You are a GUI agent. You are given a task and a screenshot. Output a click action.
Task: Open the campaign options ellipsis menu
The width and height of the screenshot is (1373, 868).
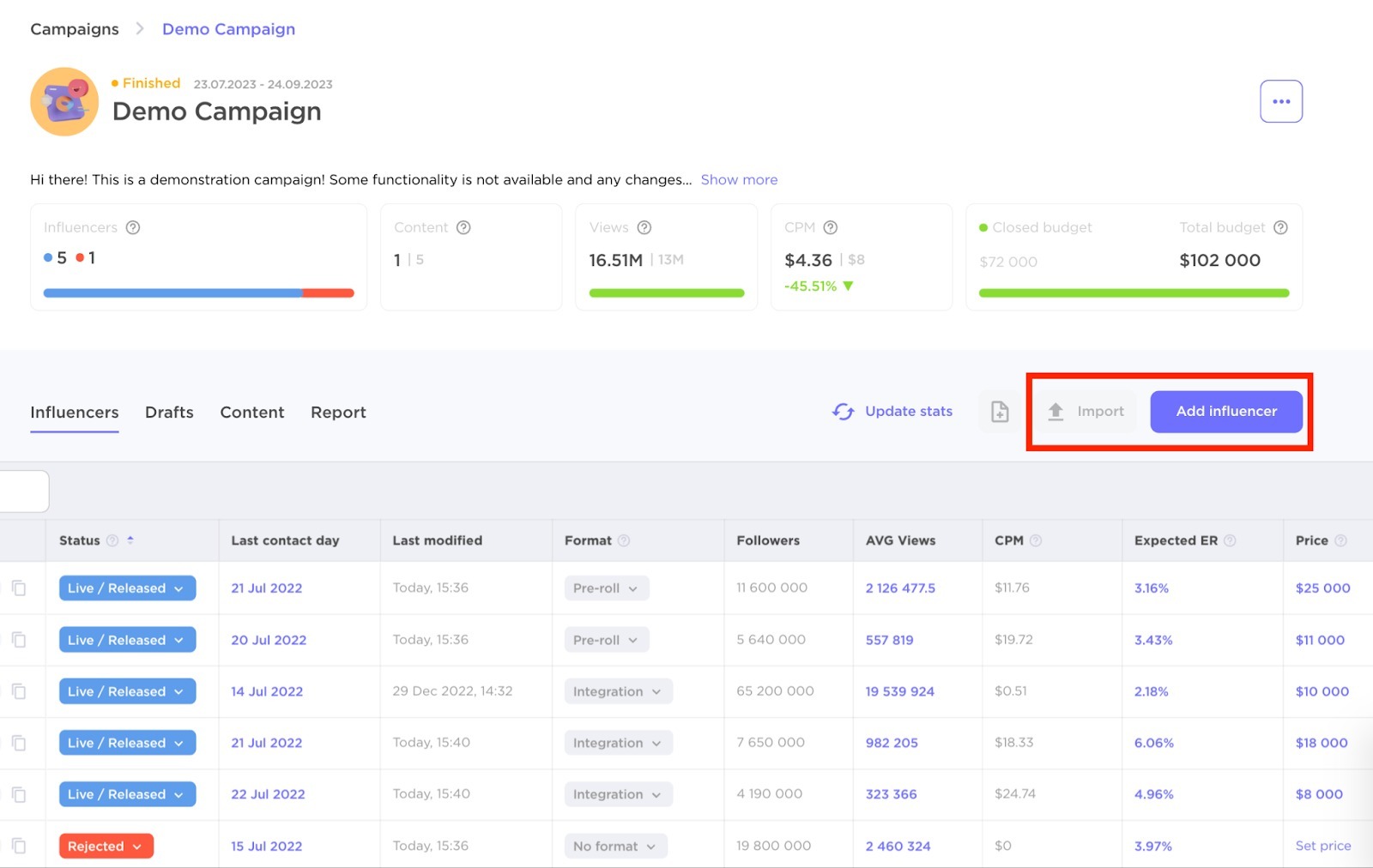[x=1280, y=100]
